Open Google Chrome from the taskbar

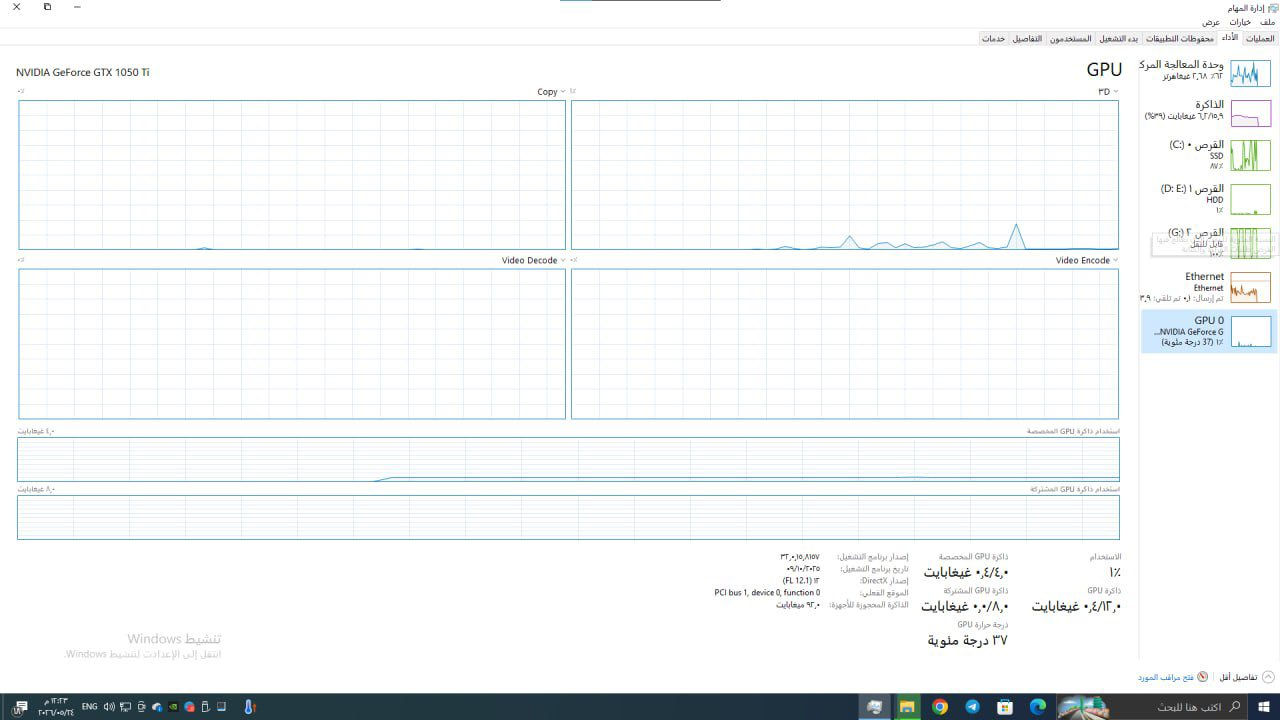pos(939,707)
